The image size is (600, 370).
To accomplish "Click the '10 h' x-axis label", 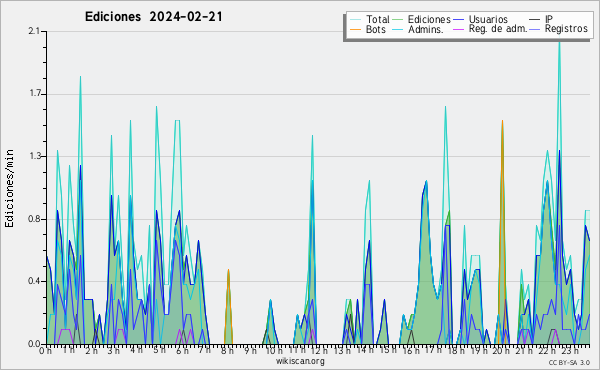I will click(274, 351).
